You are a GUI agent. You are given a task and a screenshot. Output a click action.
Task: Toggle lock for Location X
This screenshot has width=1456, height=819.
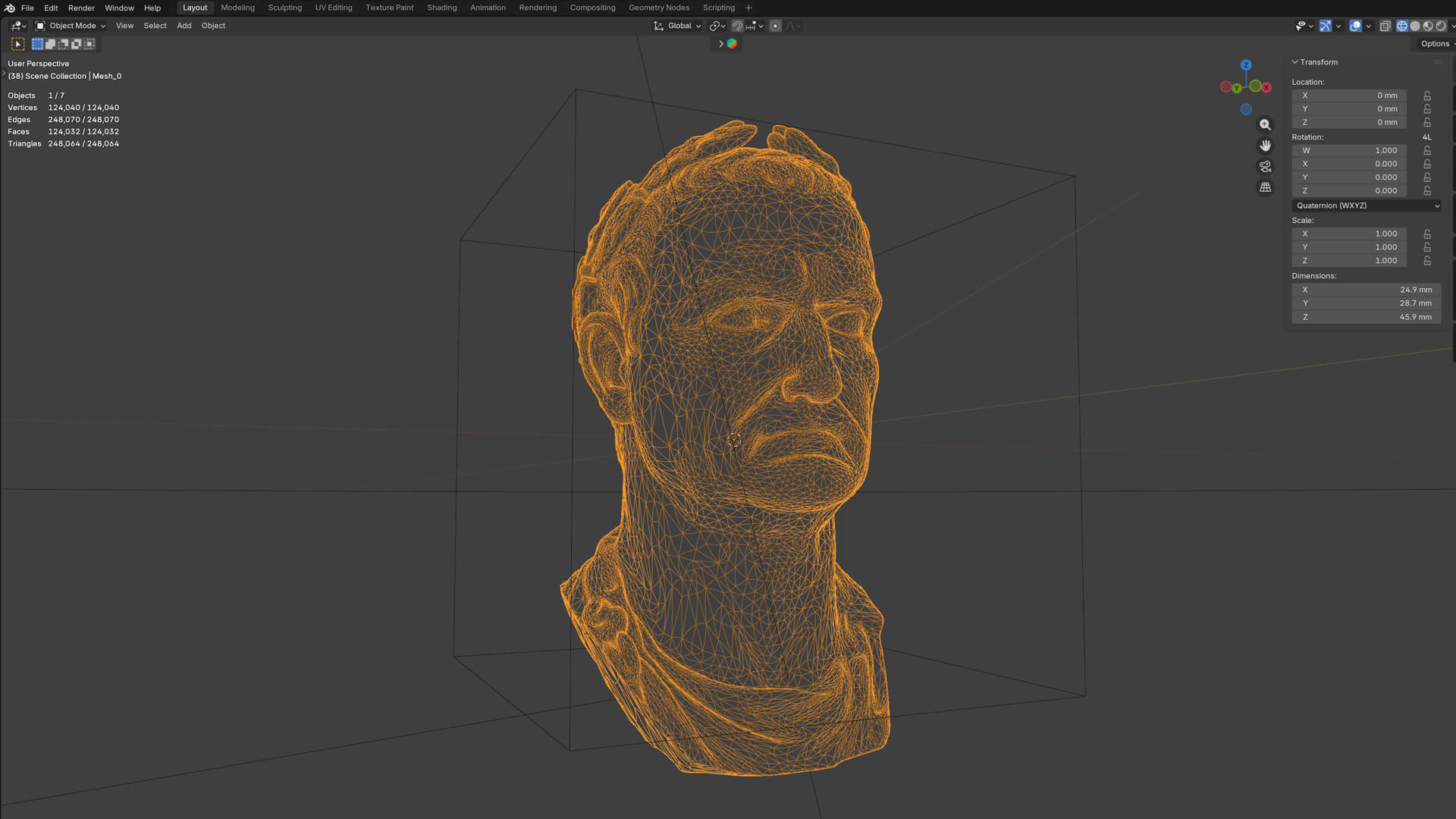(x=1427, y=96)
